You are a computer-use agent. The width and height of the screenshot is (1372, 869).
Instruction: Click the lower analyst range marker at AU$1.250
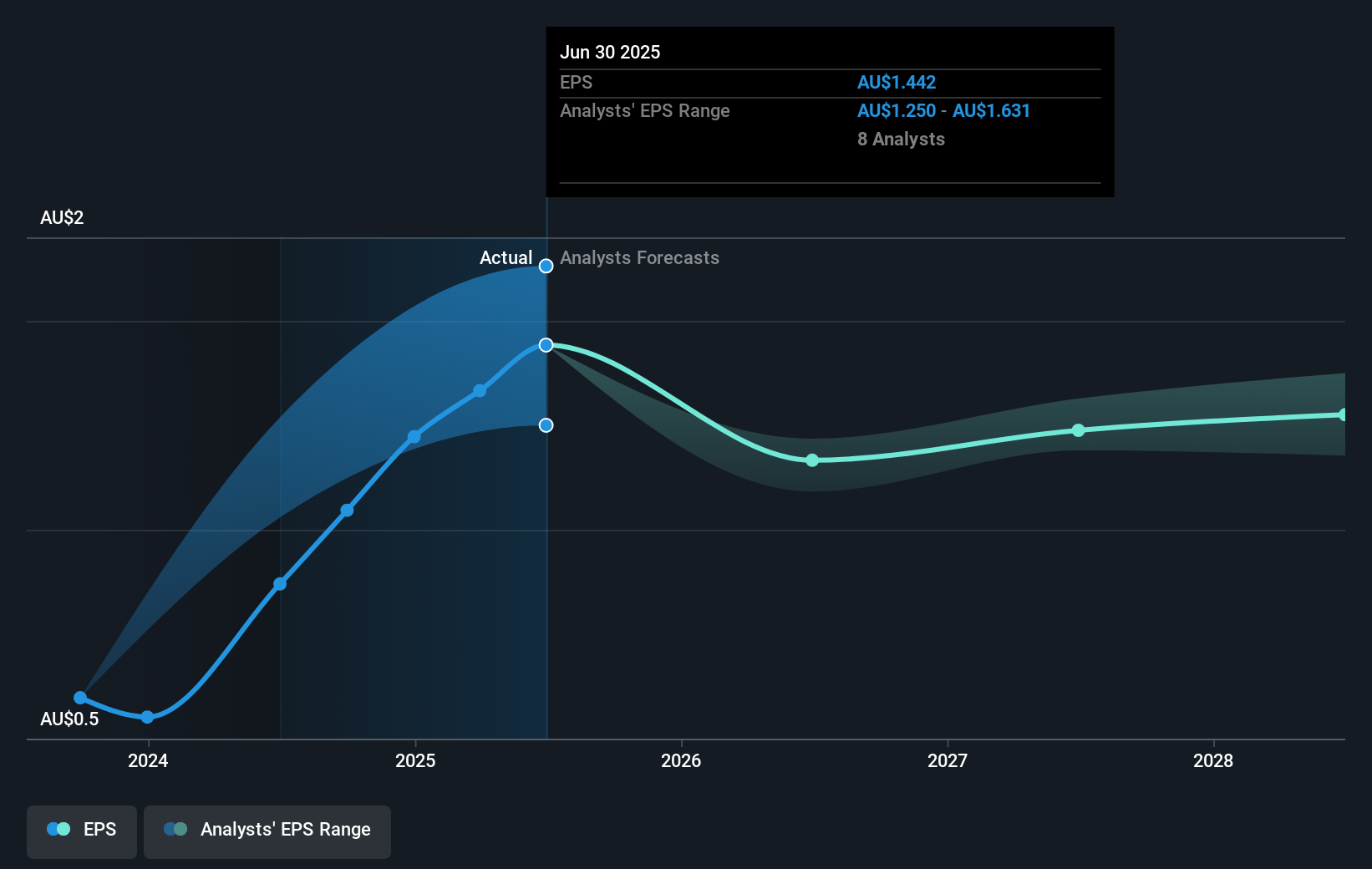click(546, 425)
